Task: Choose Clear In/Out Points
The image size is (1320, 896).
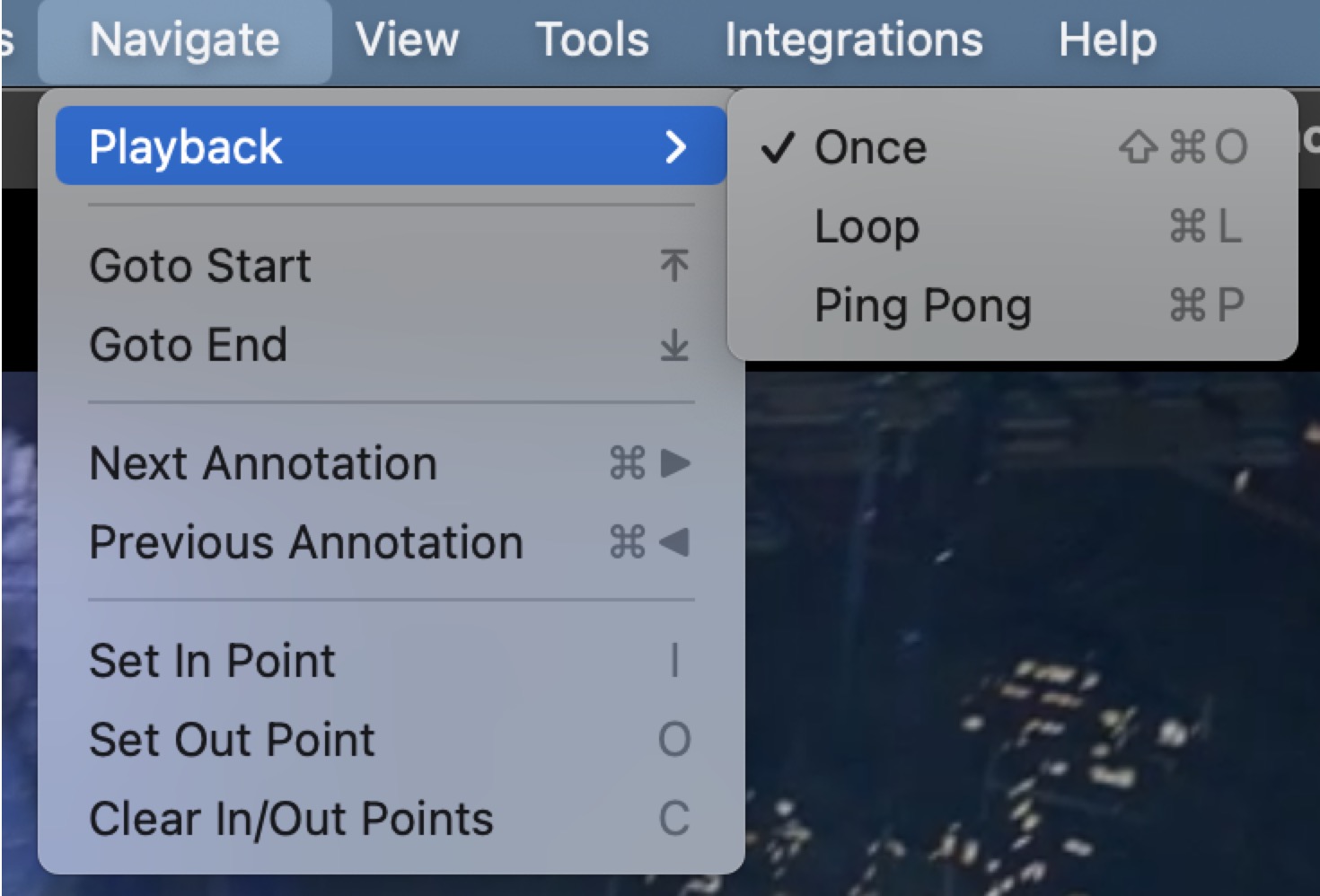Action: (392, 819)
